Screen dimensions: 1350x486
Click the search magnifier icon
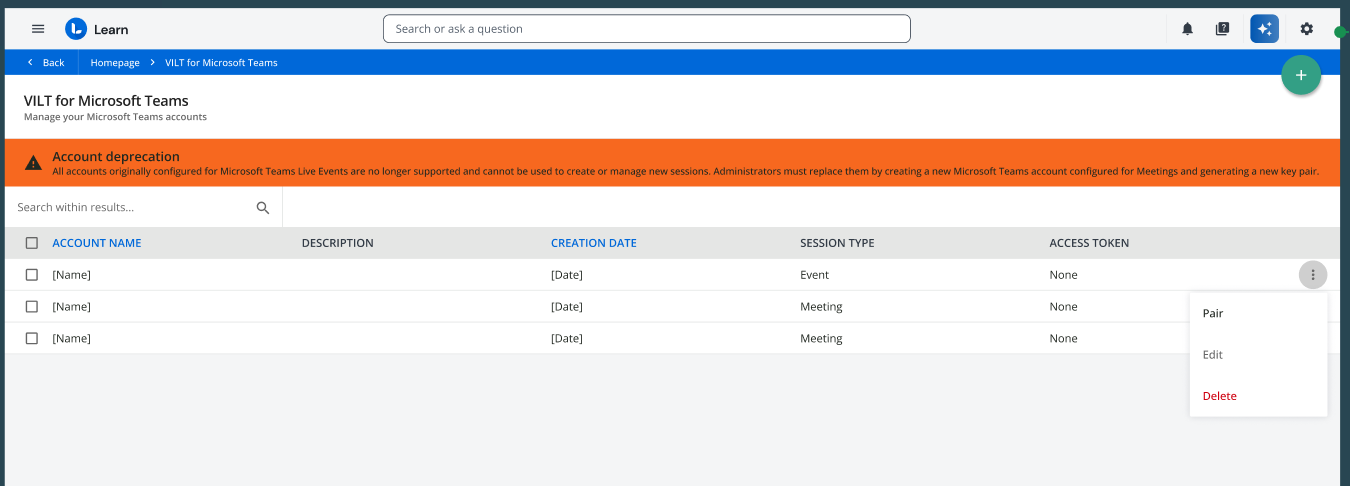pyautogui.click(x=263, y=208)
